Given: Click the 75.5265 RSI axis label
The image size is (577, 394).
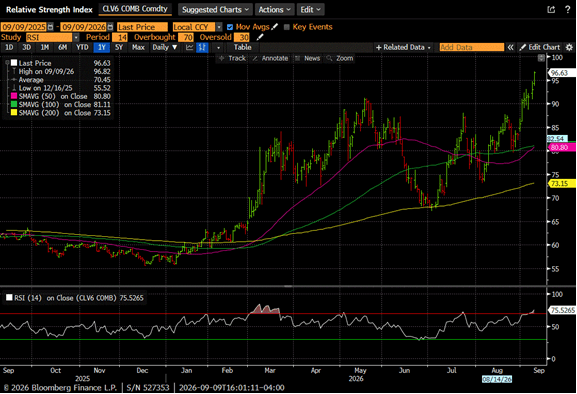Looking at the screenshot, I should [562, 310].
